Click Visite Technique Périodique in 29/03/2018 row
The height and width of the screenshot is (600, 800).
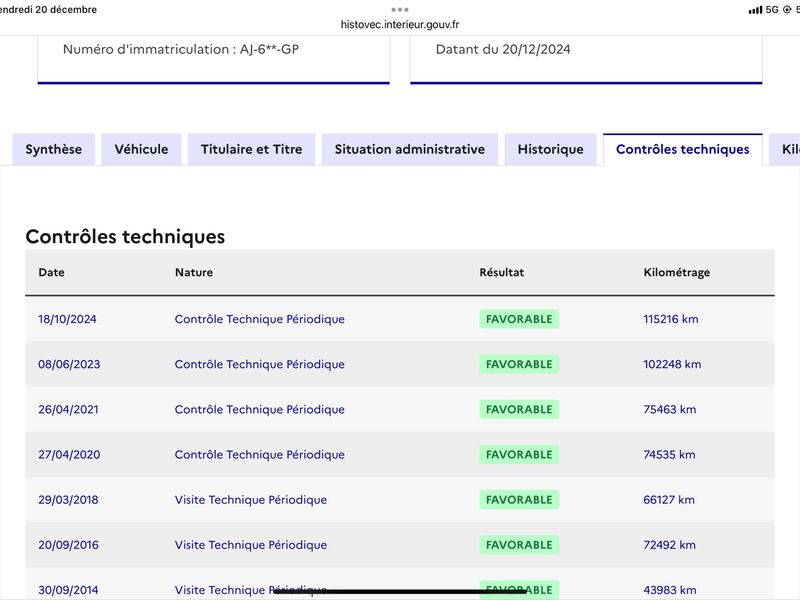251,500
